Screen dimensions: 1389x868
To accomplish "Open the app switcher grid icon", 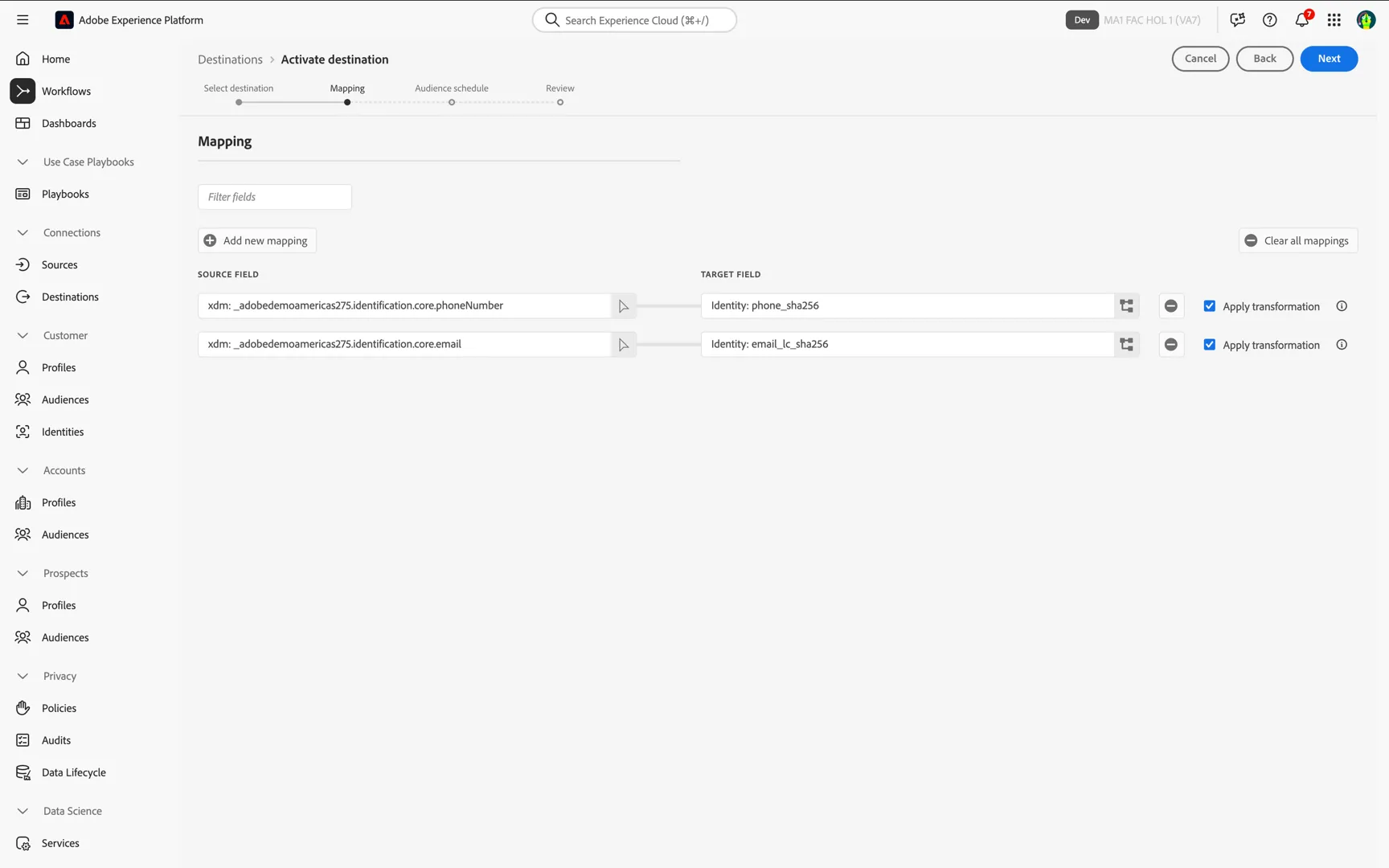I will (x=1334, y=20).
